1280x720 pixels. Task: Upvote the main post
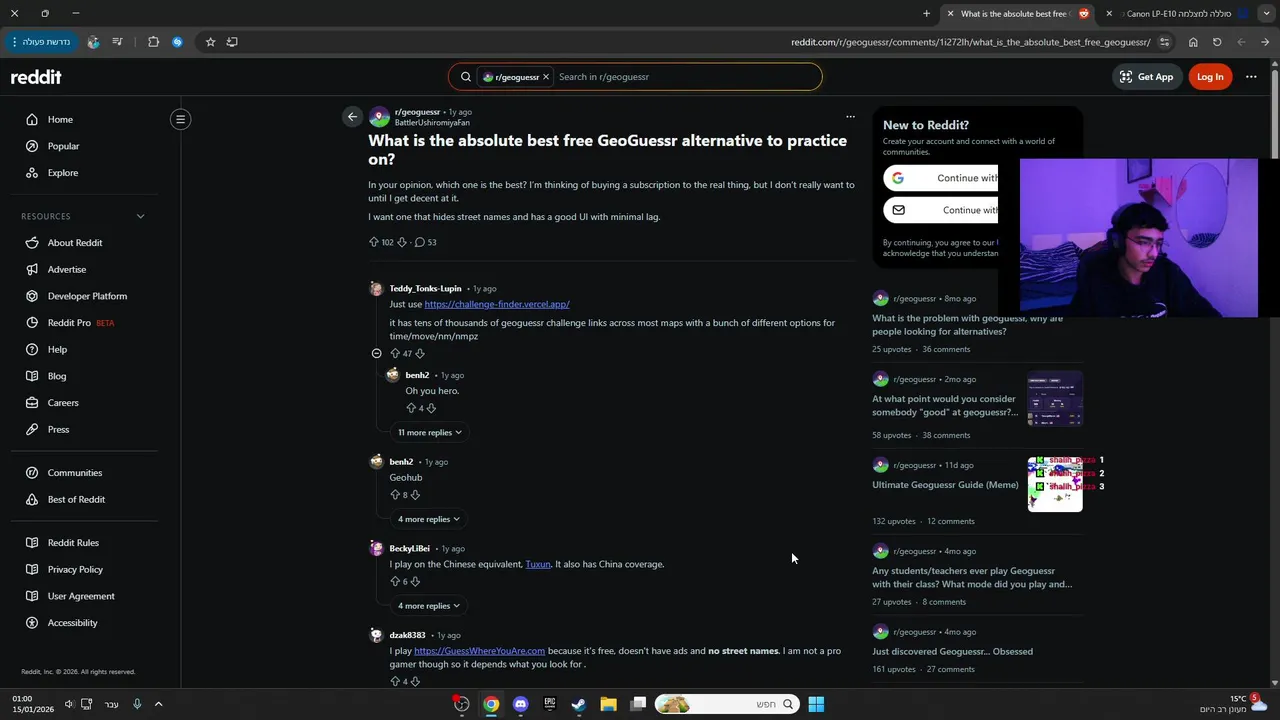374,242
